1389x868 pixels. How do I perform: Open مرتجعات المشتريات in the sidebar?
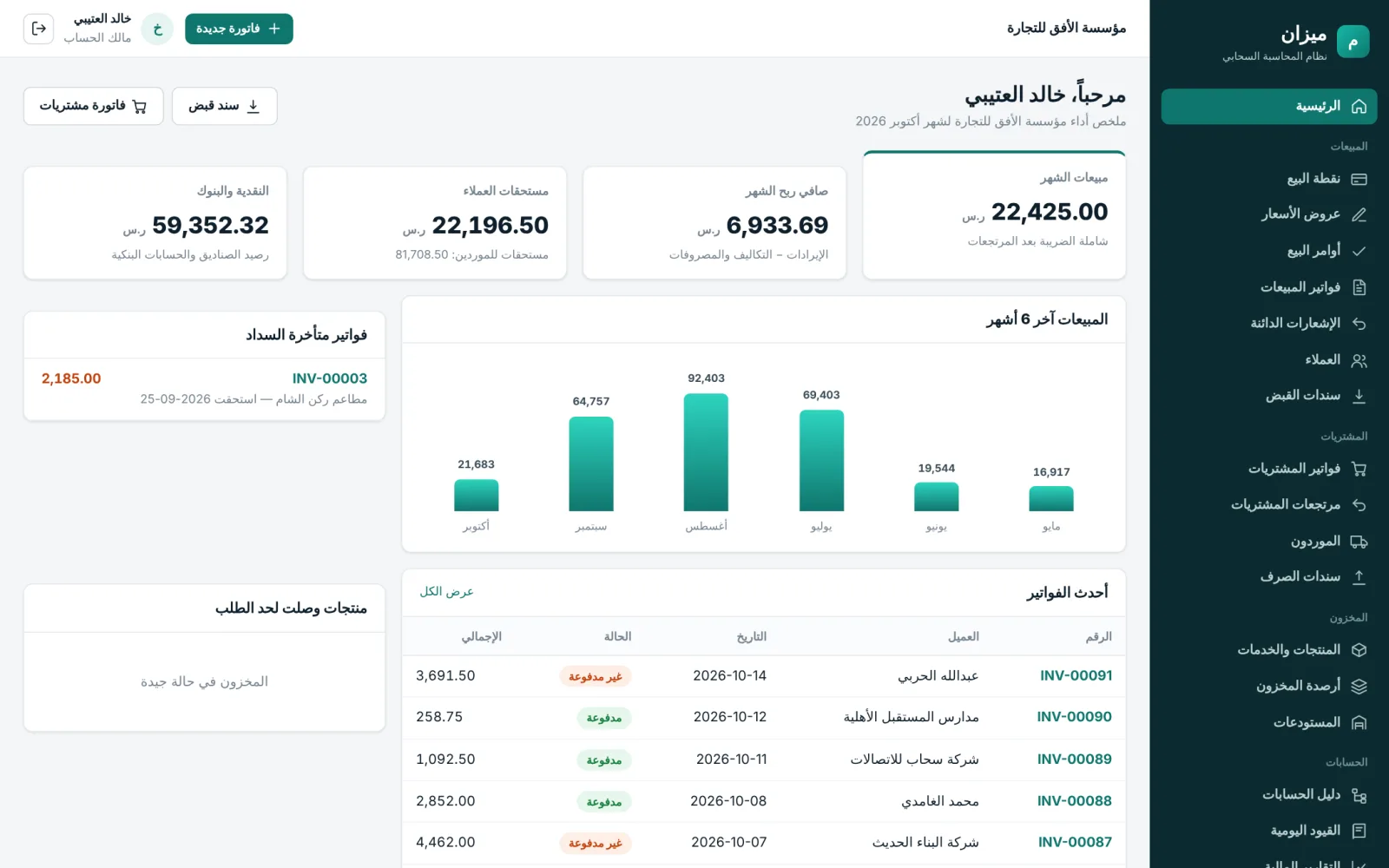pos(1268,505)
